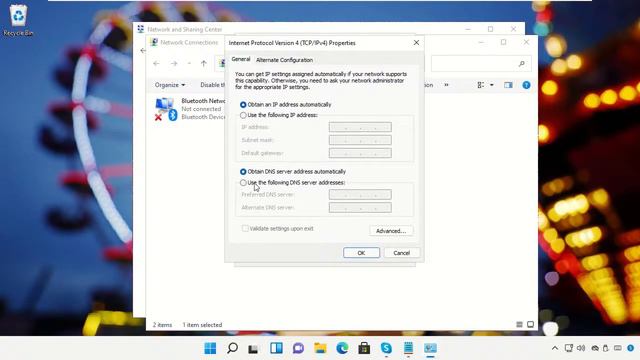Image resolution: width=640 pixels, height=360 pixels.
Task: Click the Network Connections search box
Action: pyautogui.click(x=481, y=64)
